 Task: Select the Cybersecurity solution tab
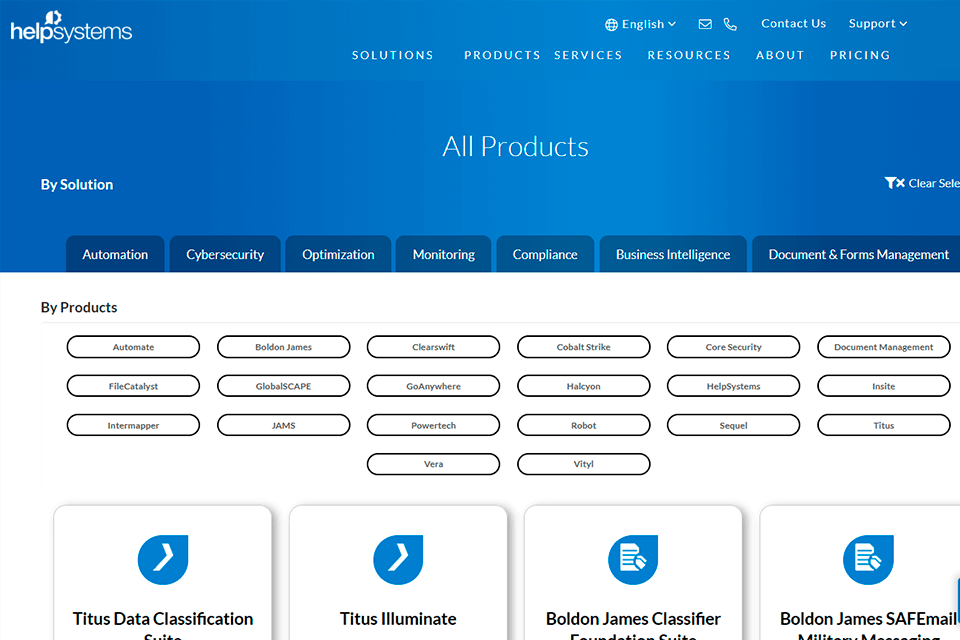[225, 254]
